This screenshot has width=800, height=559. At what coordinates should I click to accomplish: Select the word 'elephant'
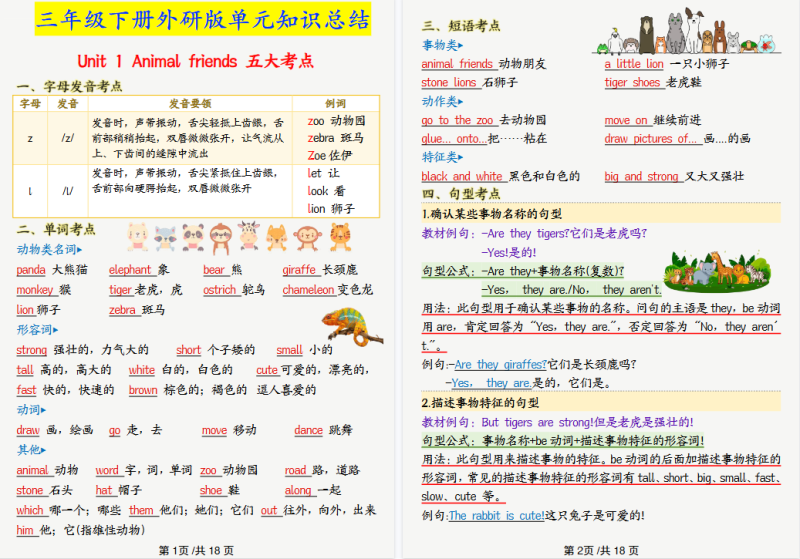130,270
